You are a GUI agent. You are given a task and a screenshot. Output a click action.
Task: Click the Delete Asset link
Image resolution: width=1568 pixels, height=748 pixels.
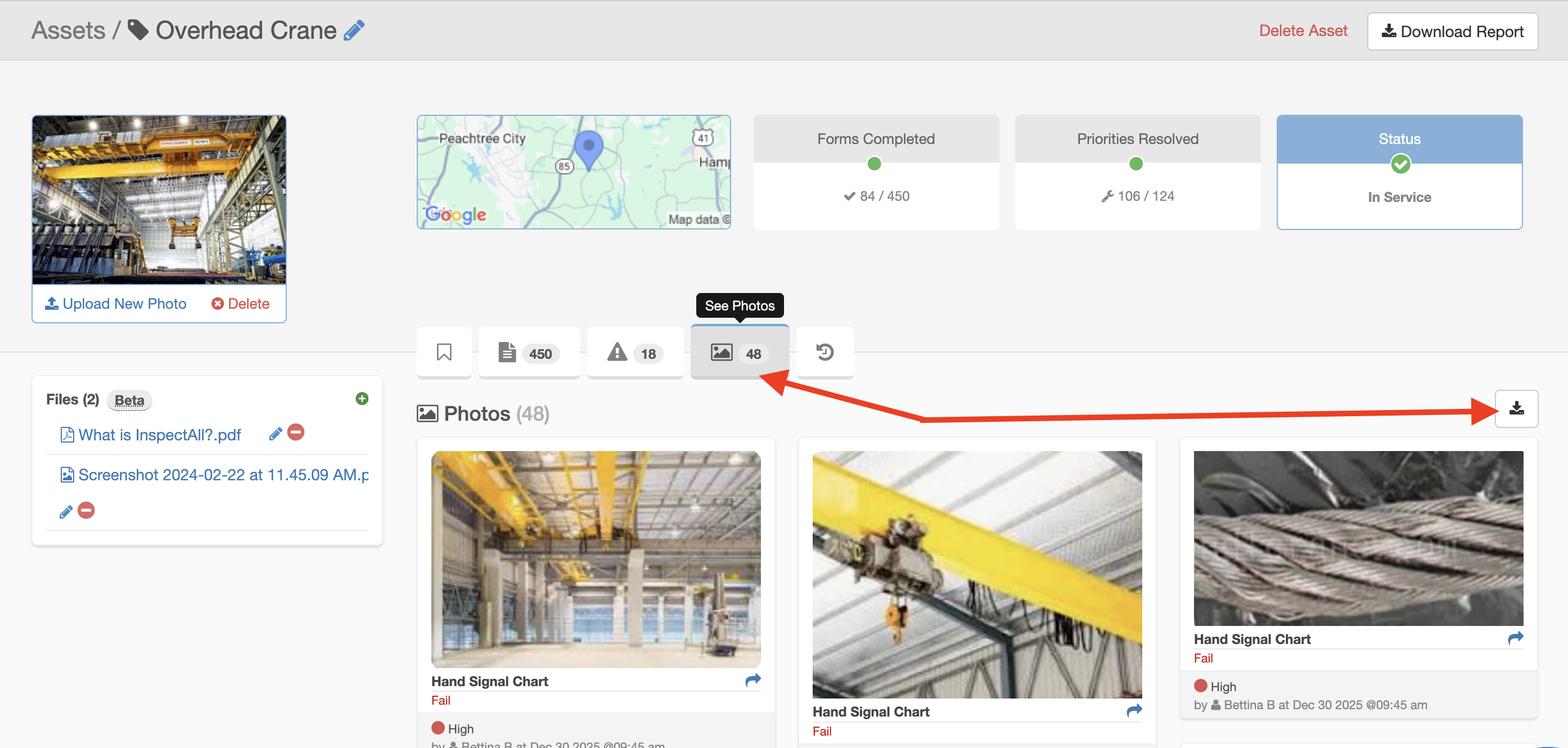point(1303,31)
